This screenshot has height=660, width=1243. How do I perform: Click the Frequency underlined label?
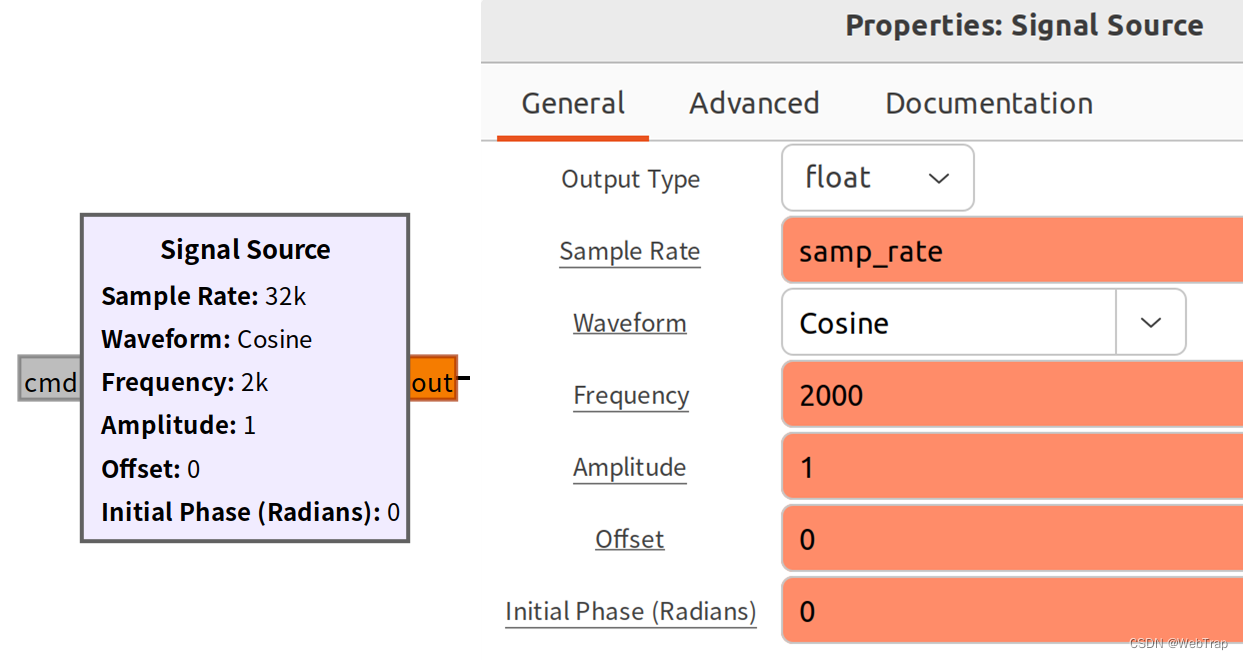click(x=630, y=395)
